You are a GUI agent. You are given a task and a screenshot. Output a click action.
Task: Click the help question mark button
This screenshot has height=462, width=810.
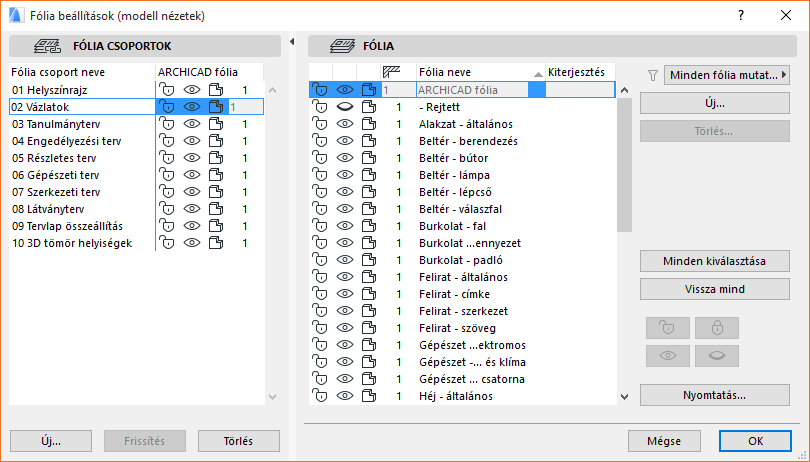(x=741, y=16)
